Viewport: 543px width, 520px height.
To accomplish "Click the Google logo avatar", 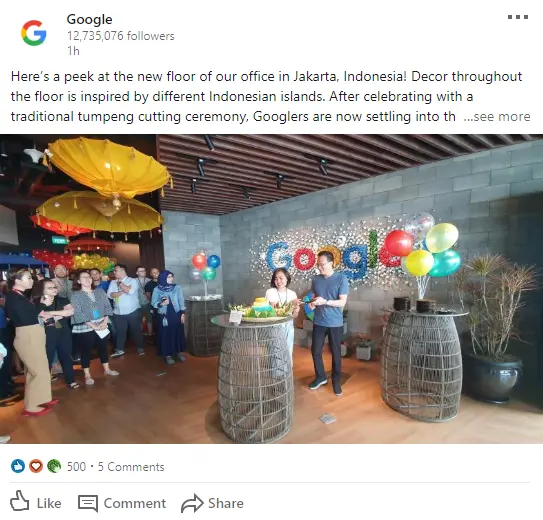I will [x=34, y=33].
